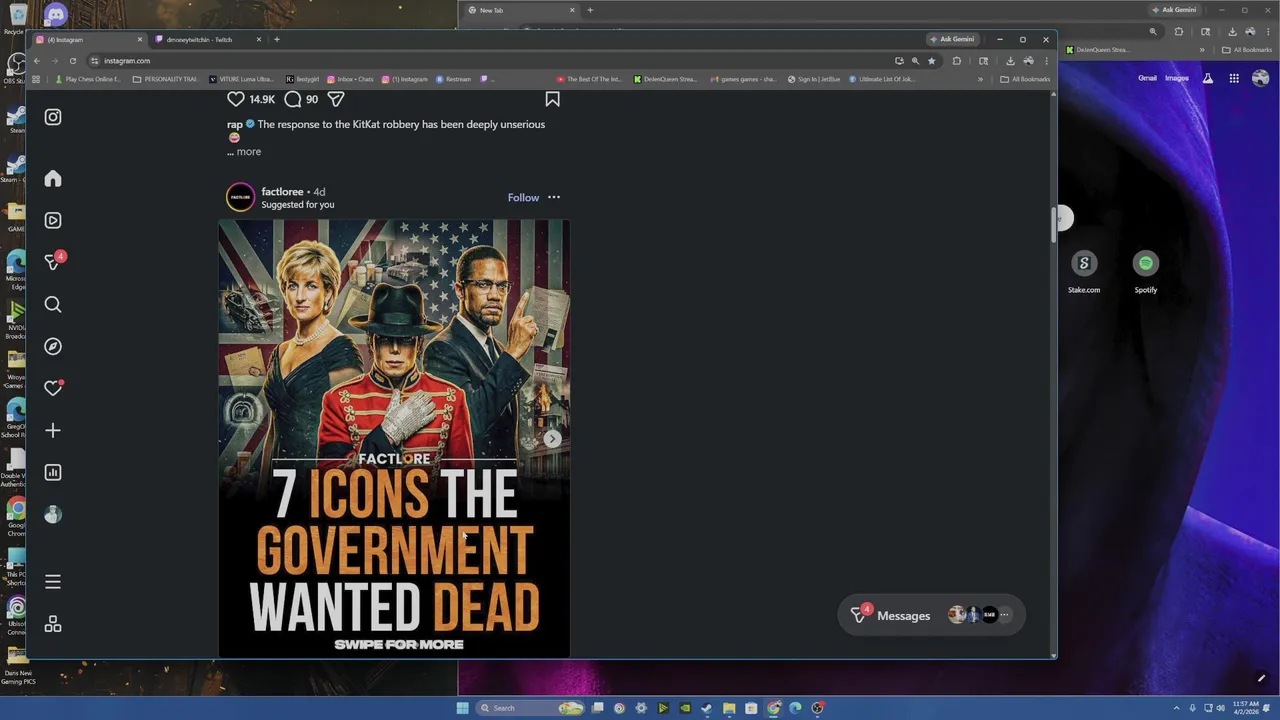This screenshot has width=1280, height=720.
Task: Open Instagram home from the logo icon
Action: [53, 117]
